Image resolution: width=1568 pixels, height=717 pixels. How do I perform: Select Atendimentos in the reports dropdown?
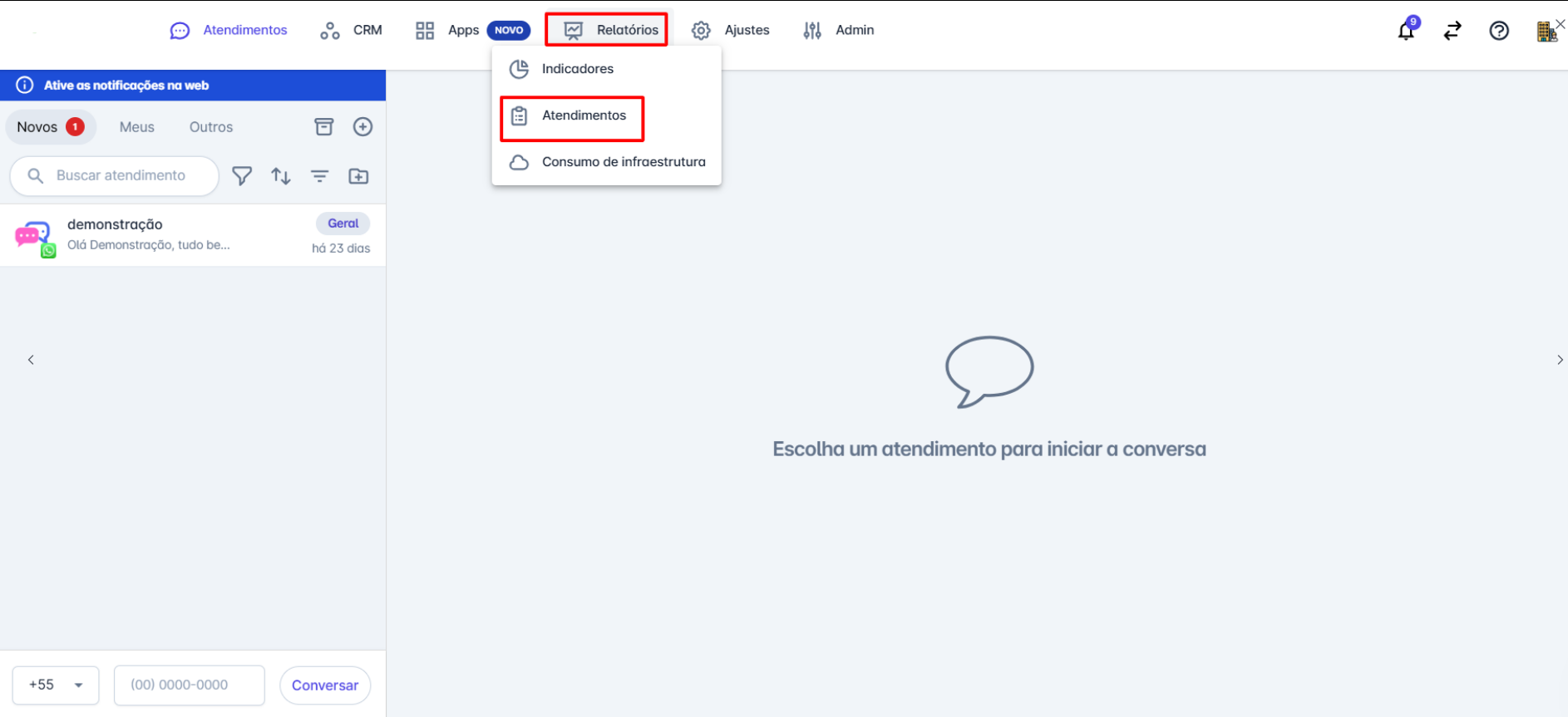click(583, 115)
